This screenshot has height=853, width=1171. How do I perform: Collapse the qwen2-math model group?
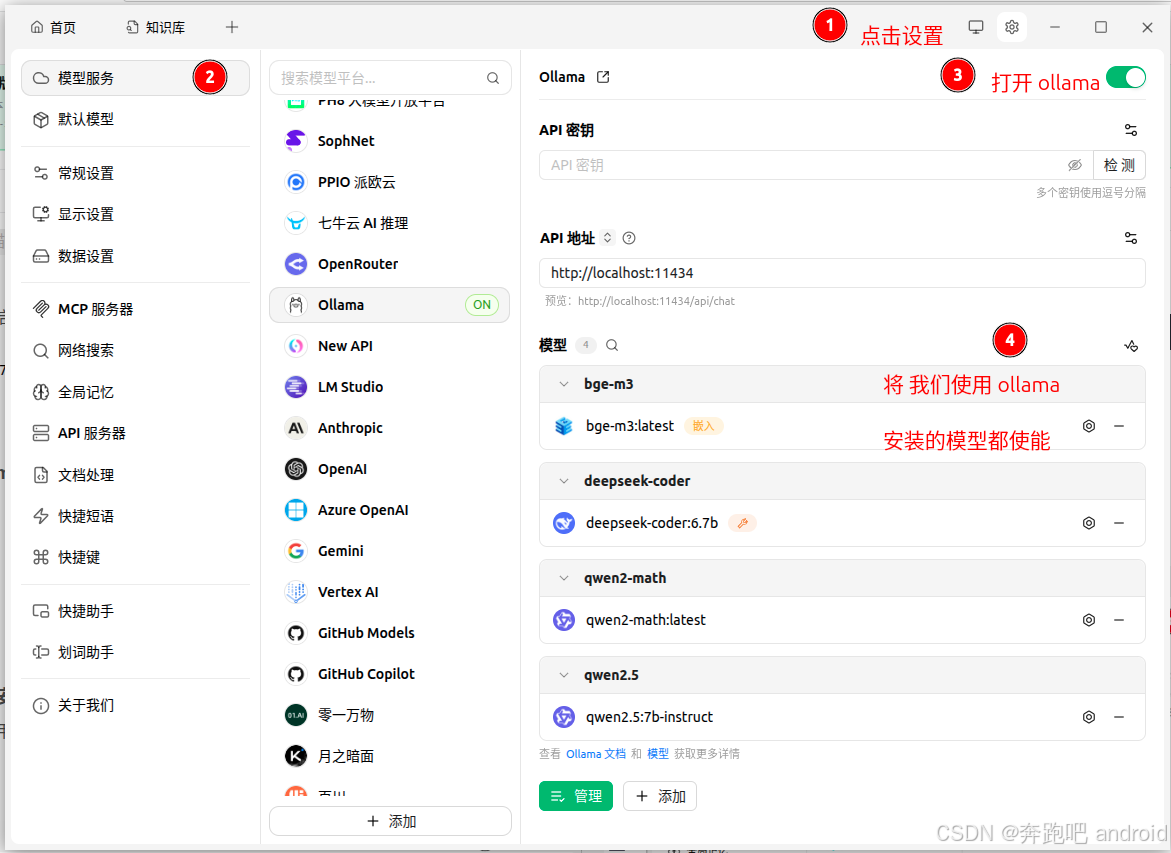point(564,578)
